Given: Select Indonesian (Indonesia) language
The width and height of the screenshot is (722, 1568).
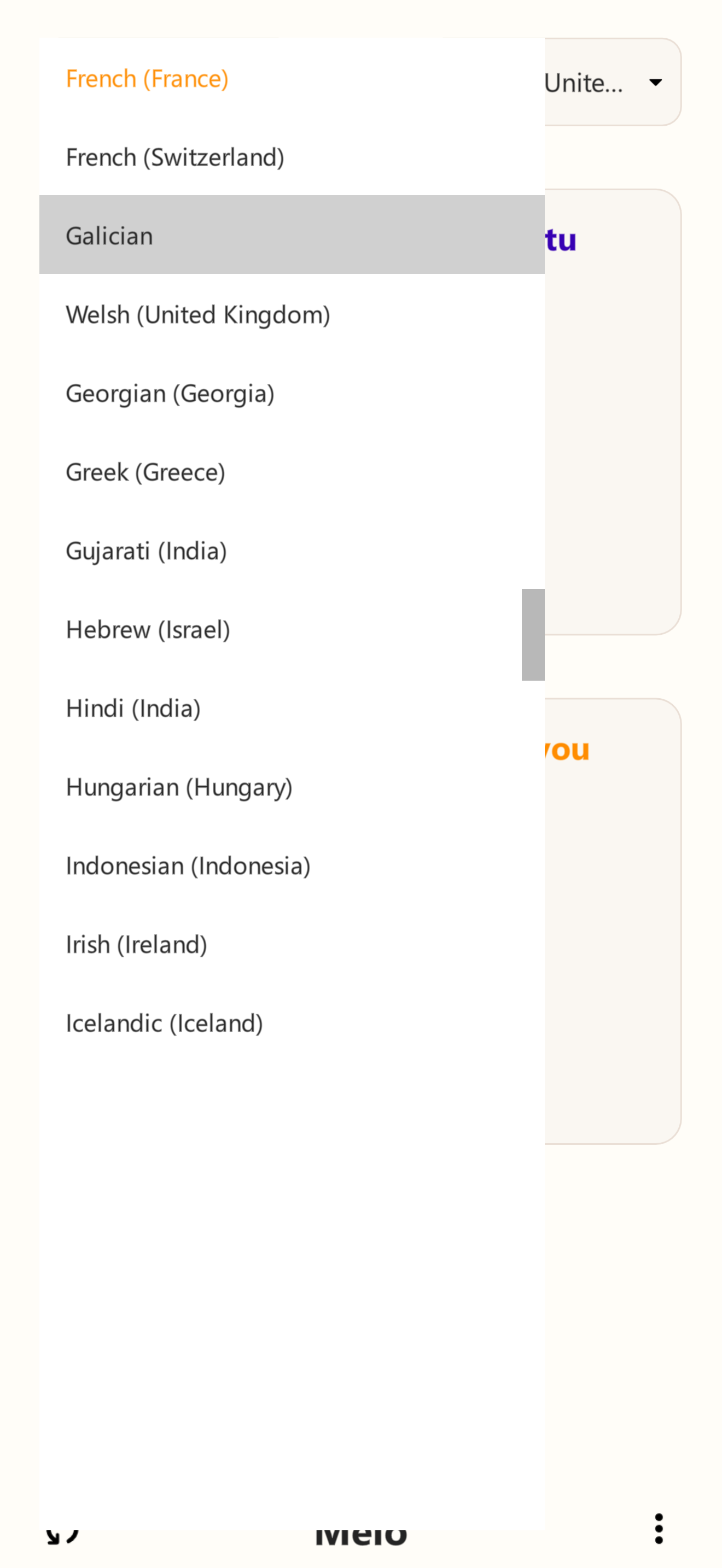Looking at the screenshot, I should pos(292,865).
